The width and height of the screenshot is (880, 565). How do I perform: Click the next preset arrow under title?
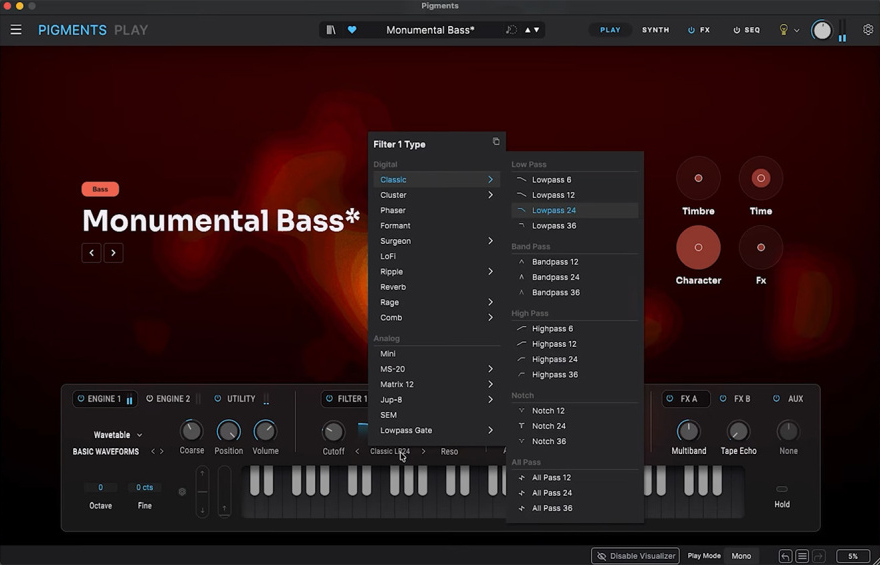pyautogui.click(x=113, y=252)
